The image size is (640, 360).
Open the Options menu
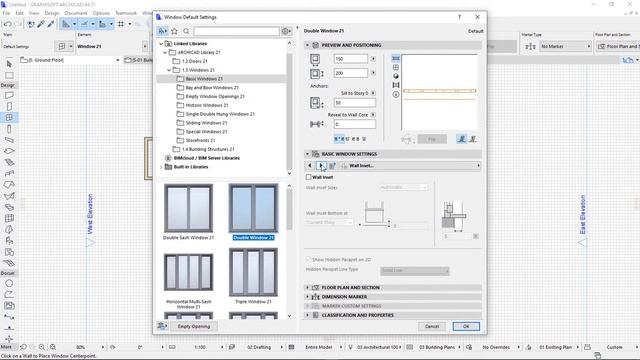click(101, 13)
